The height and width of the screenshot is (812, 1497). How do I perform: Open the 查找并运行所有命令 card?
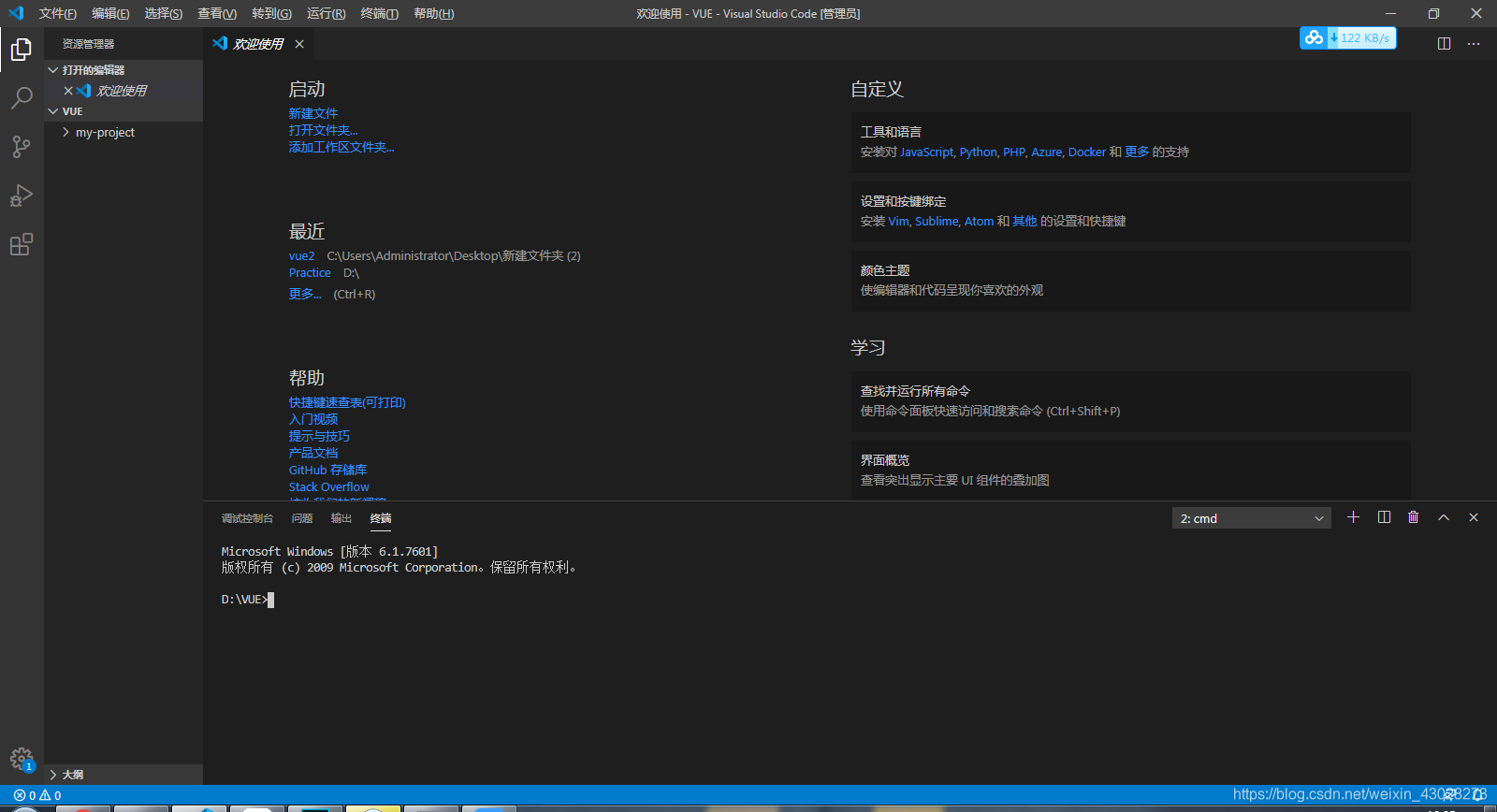1130,401
